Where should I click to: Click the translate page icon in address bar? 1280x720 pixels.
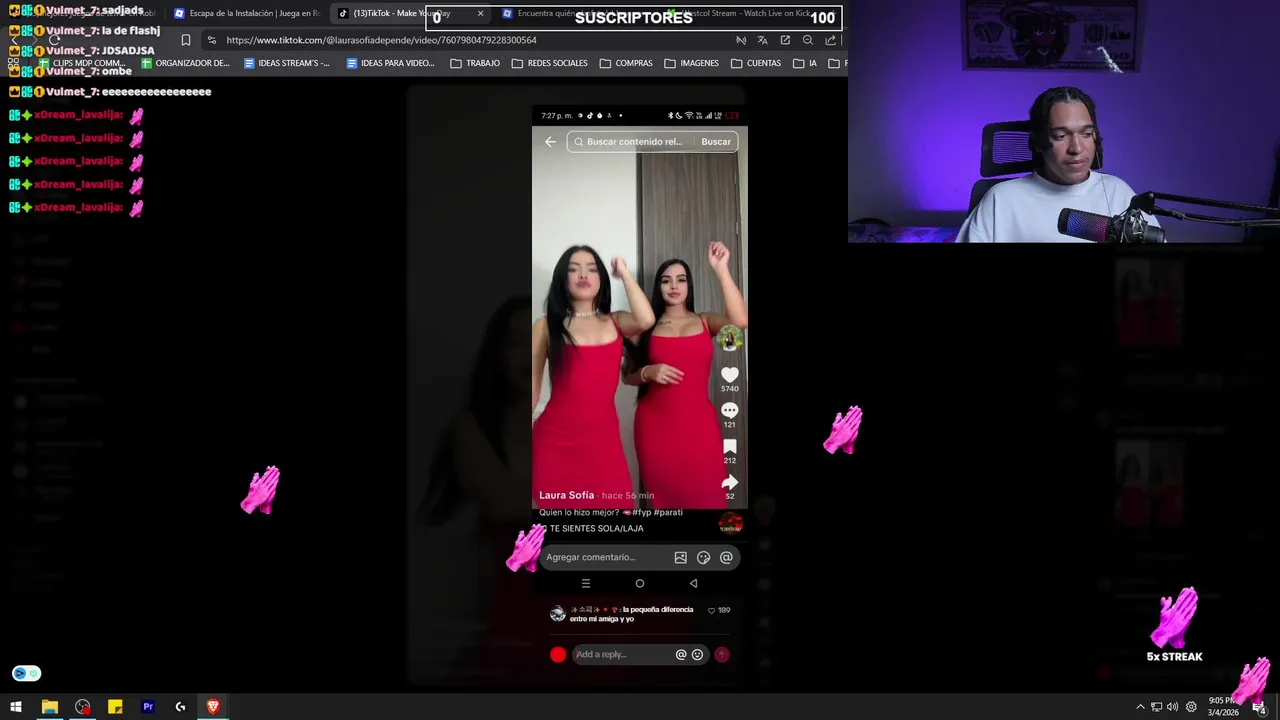click(763, 40)
